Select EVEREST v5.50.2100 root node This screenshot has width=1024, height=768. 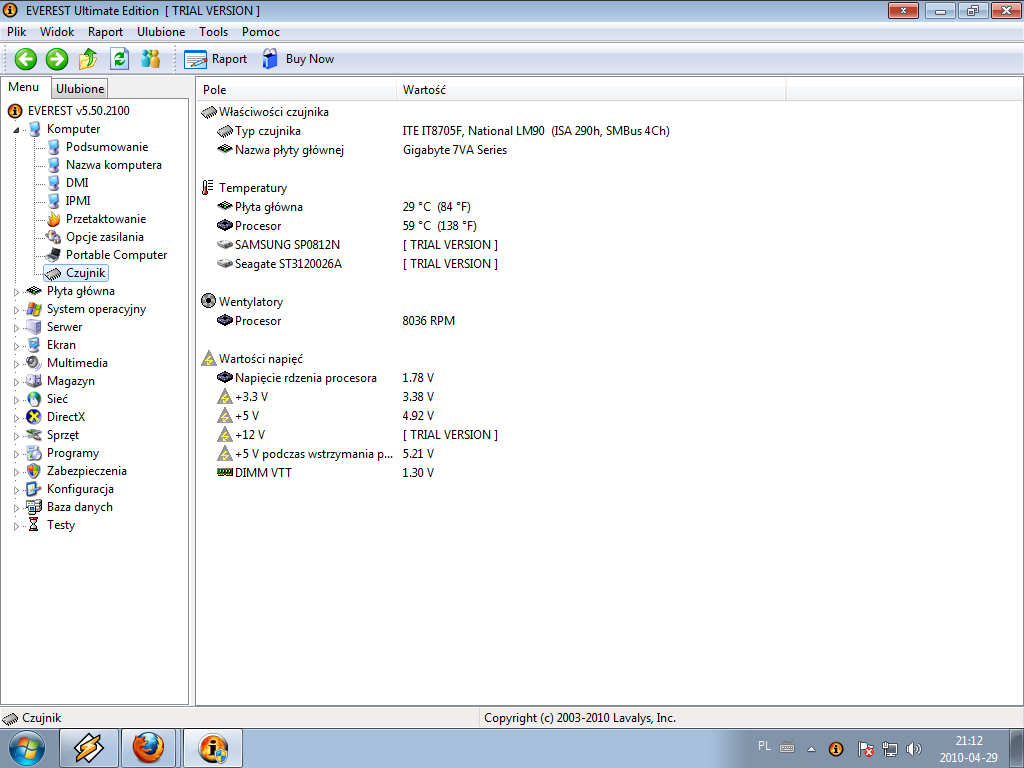tap(78, 111)
